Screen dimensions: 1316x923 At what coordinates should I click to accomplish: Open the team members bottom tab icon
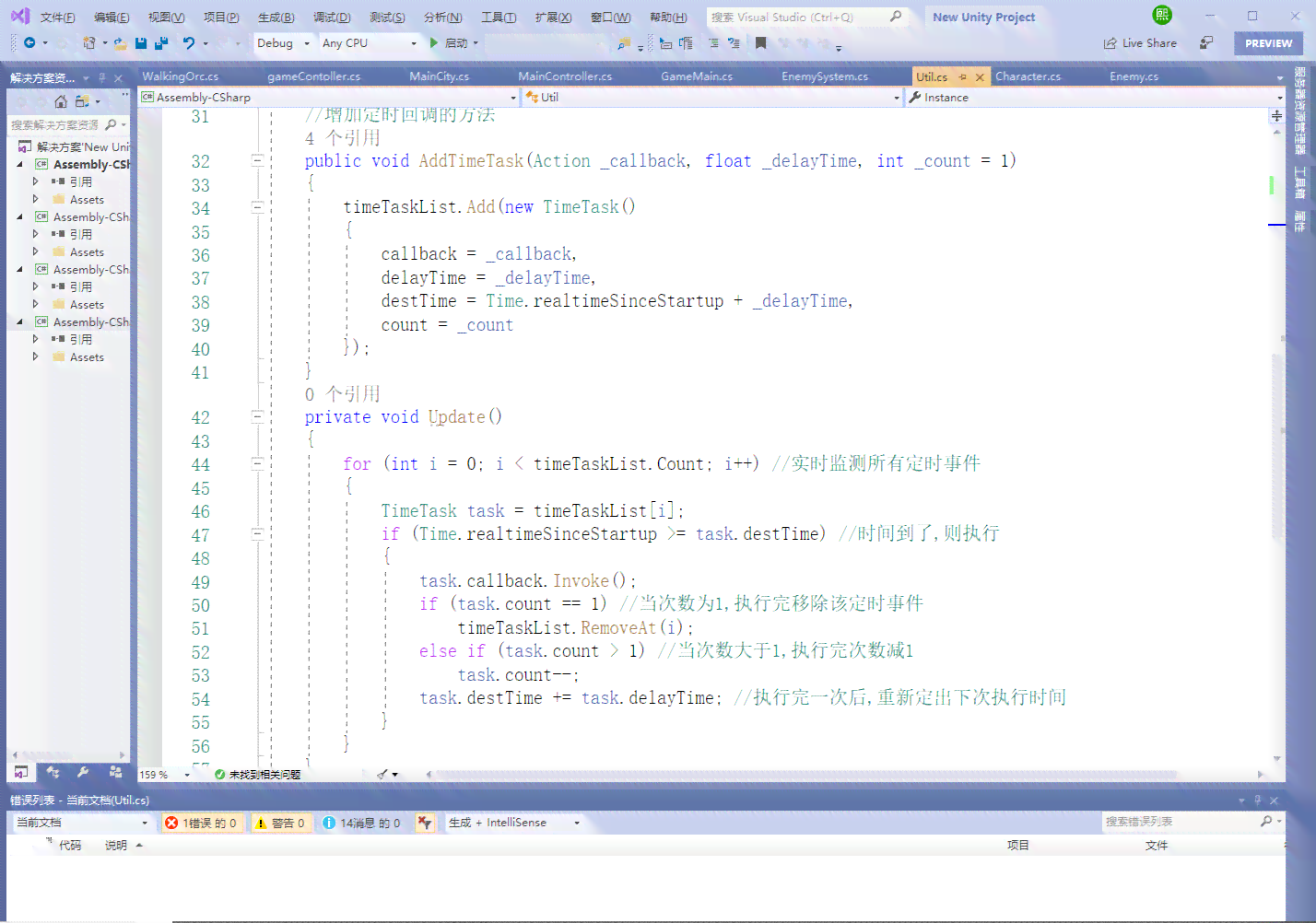[115, 772]
